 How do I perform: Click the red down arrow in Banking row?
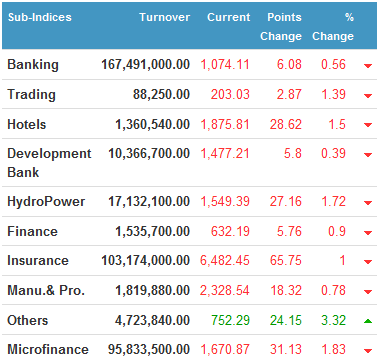368,66
